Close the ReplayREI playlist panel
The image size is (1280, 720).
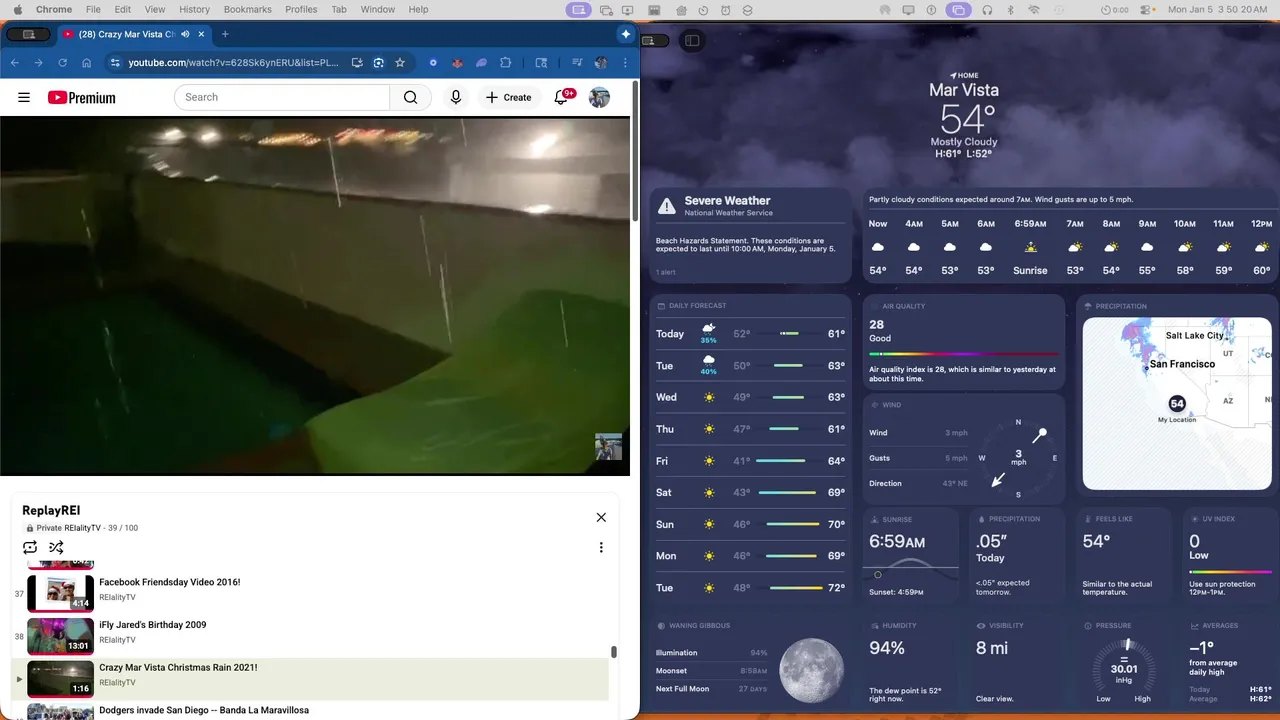click(601, 517)
